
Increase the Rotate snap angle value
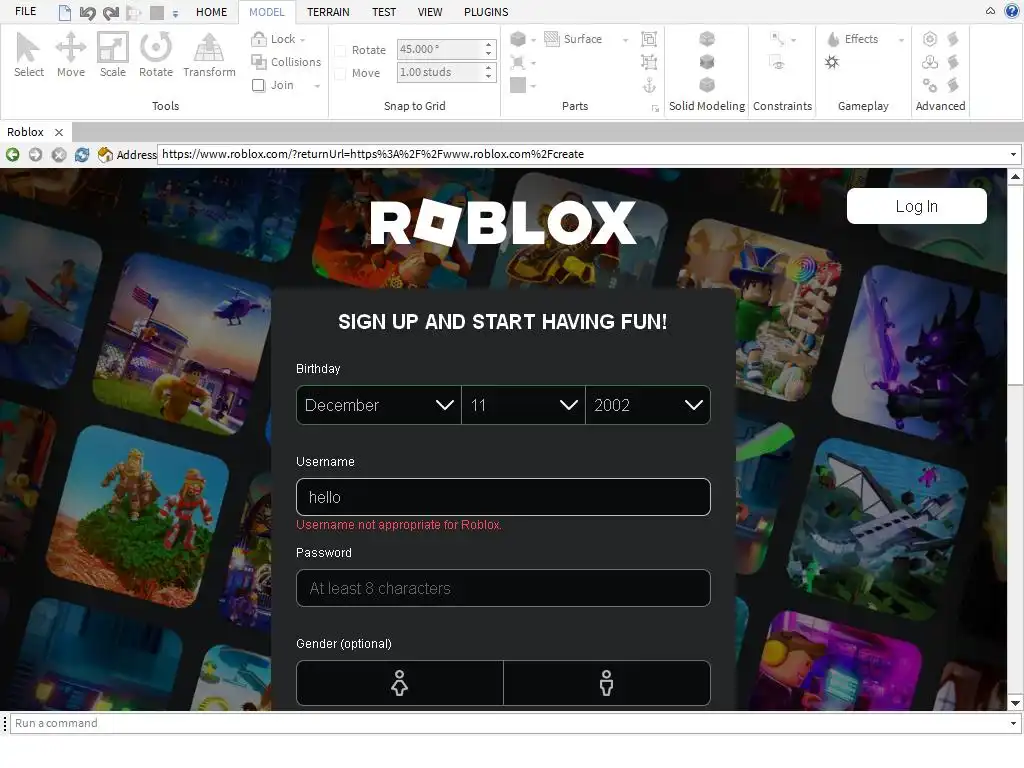(x=488, y=45)
